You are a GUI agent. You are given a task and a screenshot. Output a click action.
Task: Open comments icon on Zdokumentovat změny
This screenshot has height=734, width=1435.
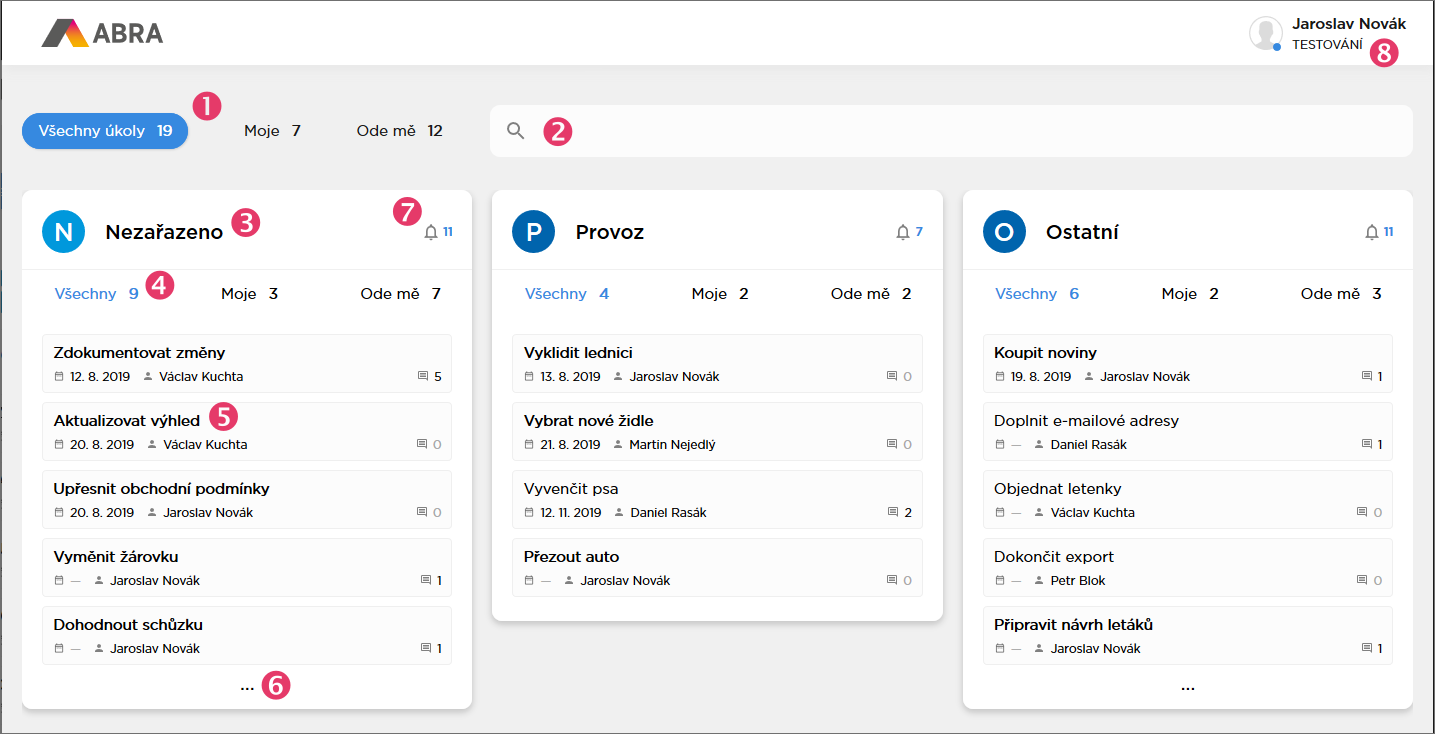coord(423,377)
